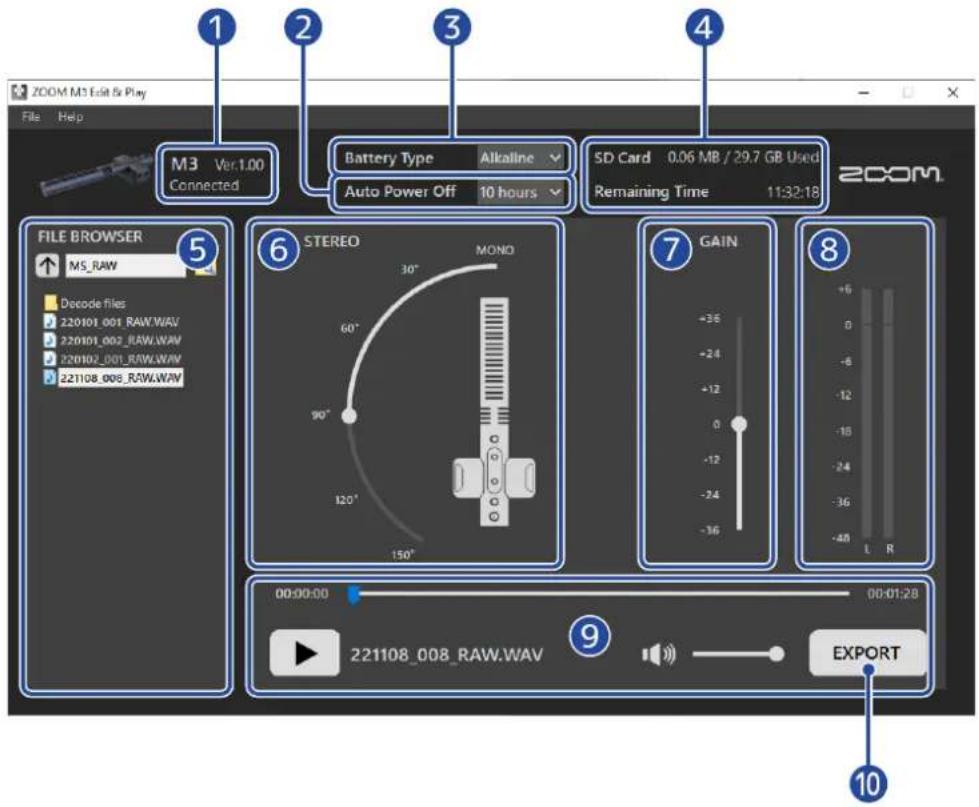
Task: Open the Battery Type dropdown
Action: click(x=520, y=158)
